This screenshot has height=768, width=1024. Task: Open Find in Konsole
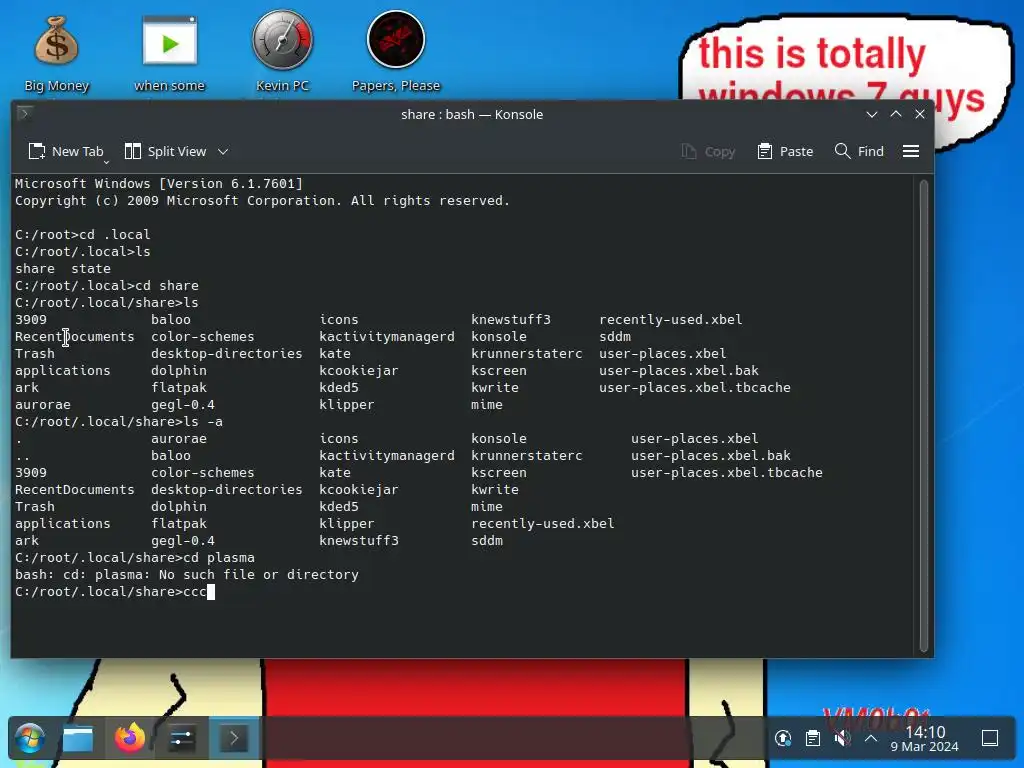point(859,152)
